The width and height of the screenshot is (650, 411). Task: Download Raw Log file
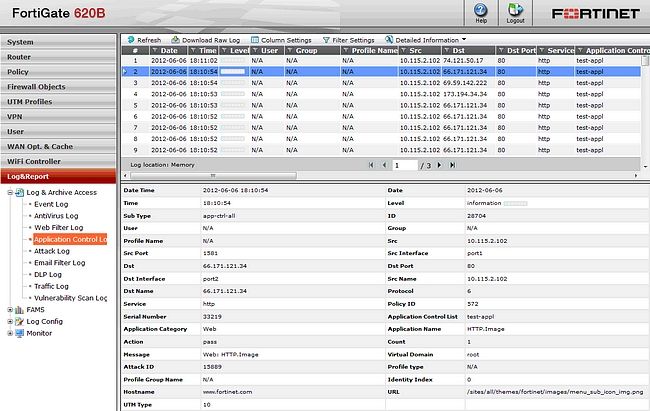(206, 40)
